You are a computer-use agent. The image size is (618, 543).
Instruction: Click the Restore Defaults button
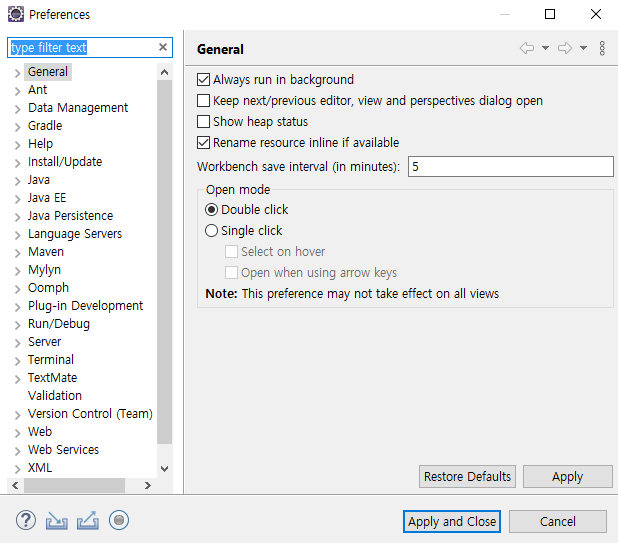point(467,476)
